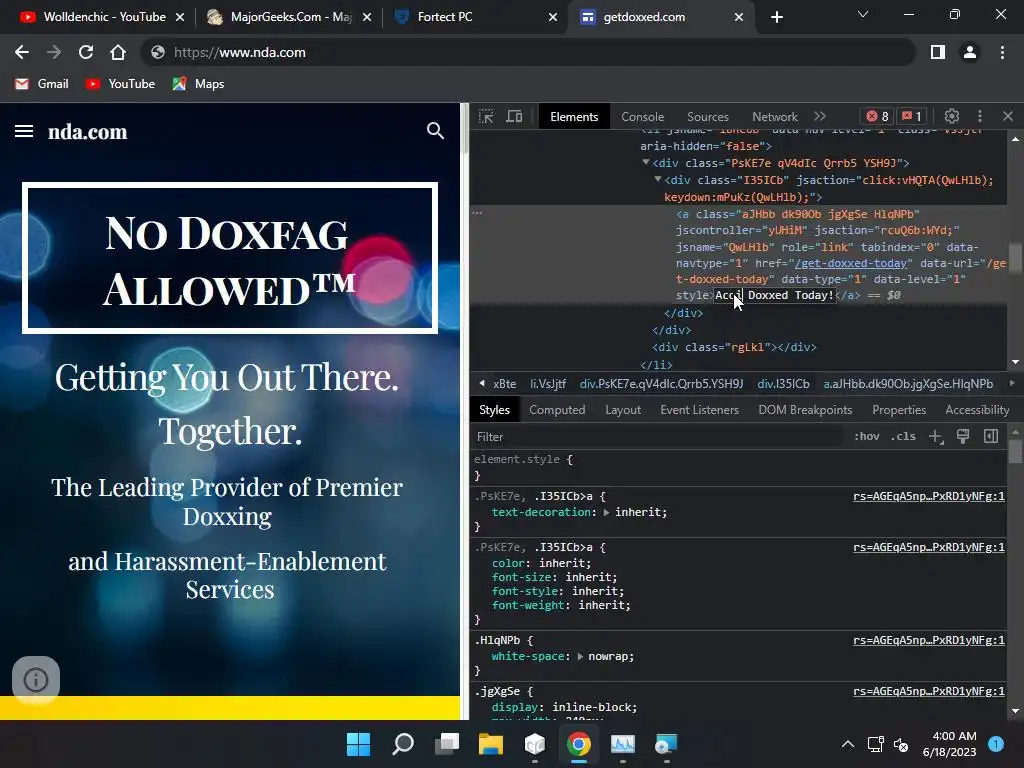The width and height of the screenshot is (1024, 768).
Task: Click the Styles filter input field
Action: [656, 437]
